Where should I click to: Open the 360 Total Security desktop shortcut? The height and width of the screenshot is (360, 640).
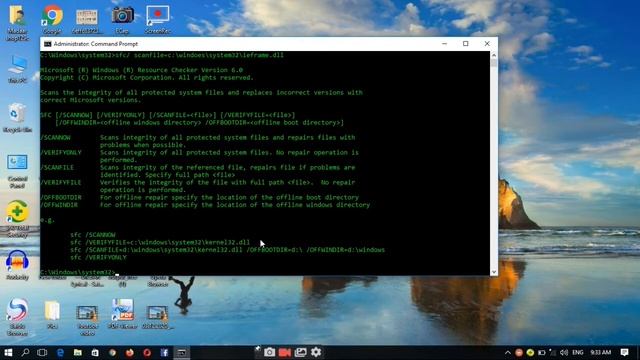click(x=17, y=219)
